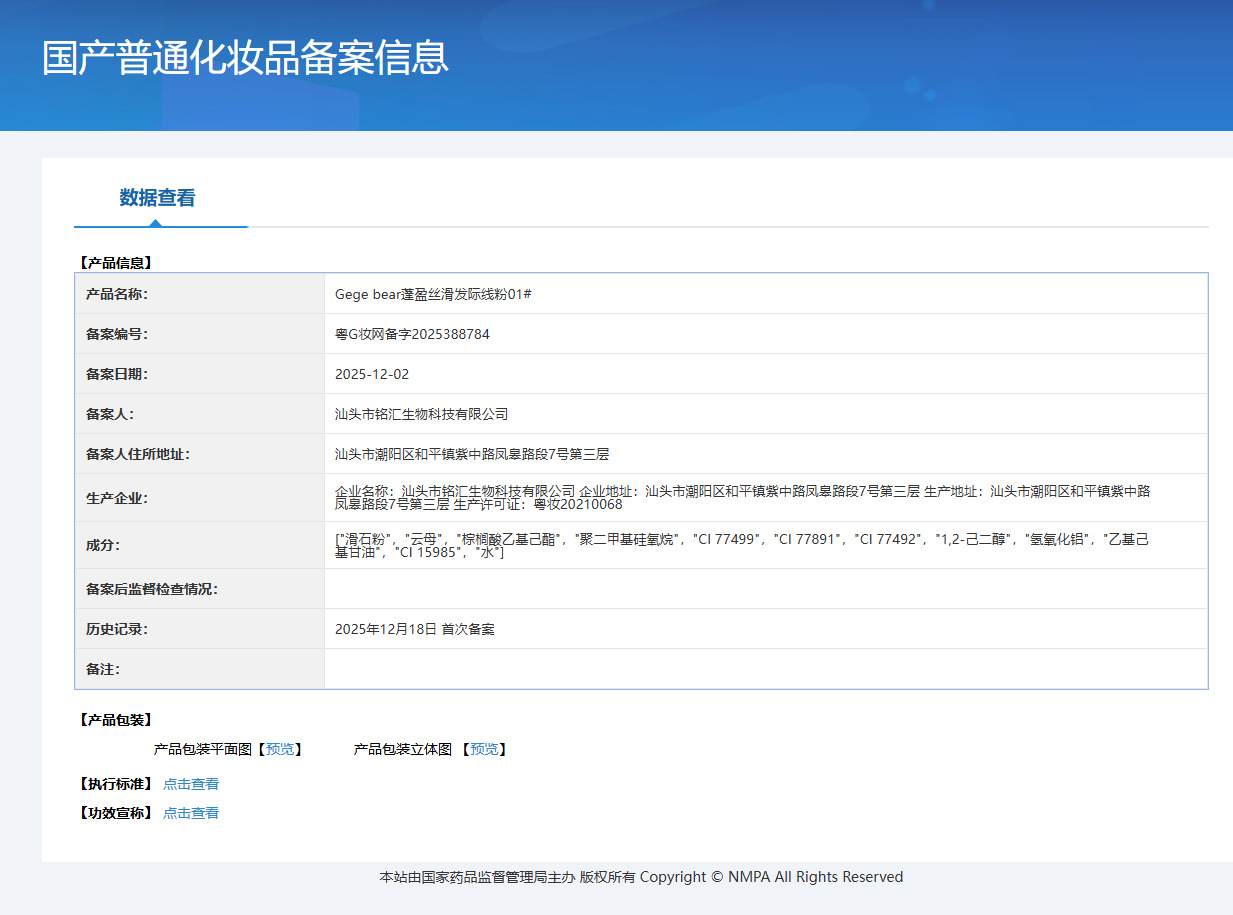1233x915 pixels.
Task: Select the product name Gege bear蓬盈丝滑发际线粉01#
Action: click(x=433, y=294)
